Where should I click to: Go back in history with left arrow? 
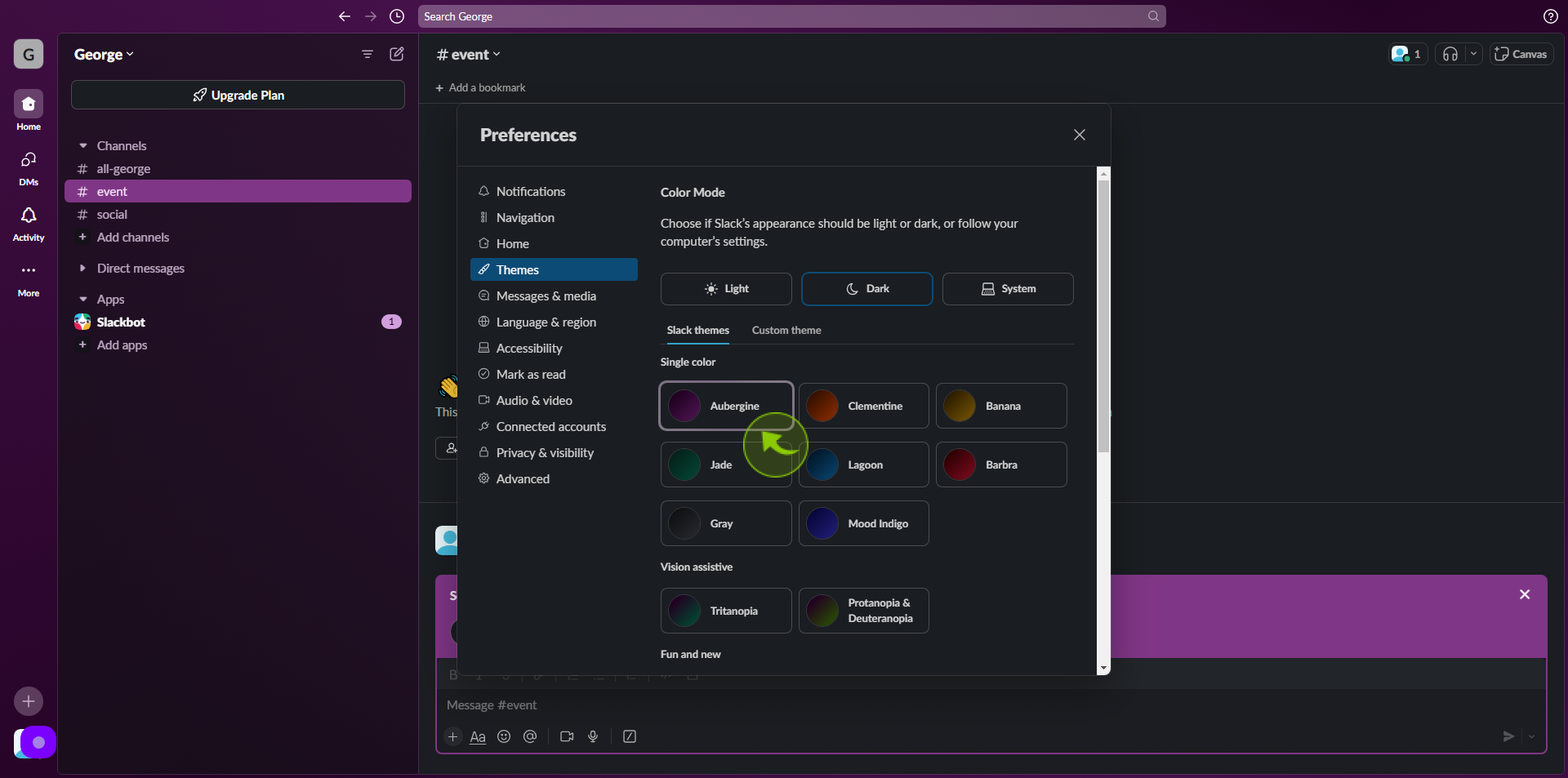click(x=344, y=16)
